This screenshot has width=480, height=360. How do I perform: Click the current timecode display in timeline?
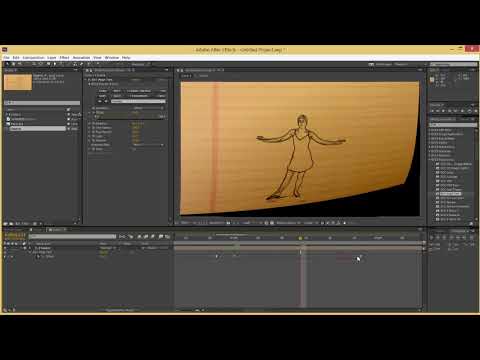click(15, 235)
